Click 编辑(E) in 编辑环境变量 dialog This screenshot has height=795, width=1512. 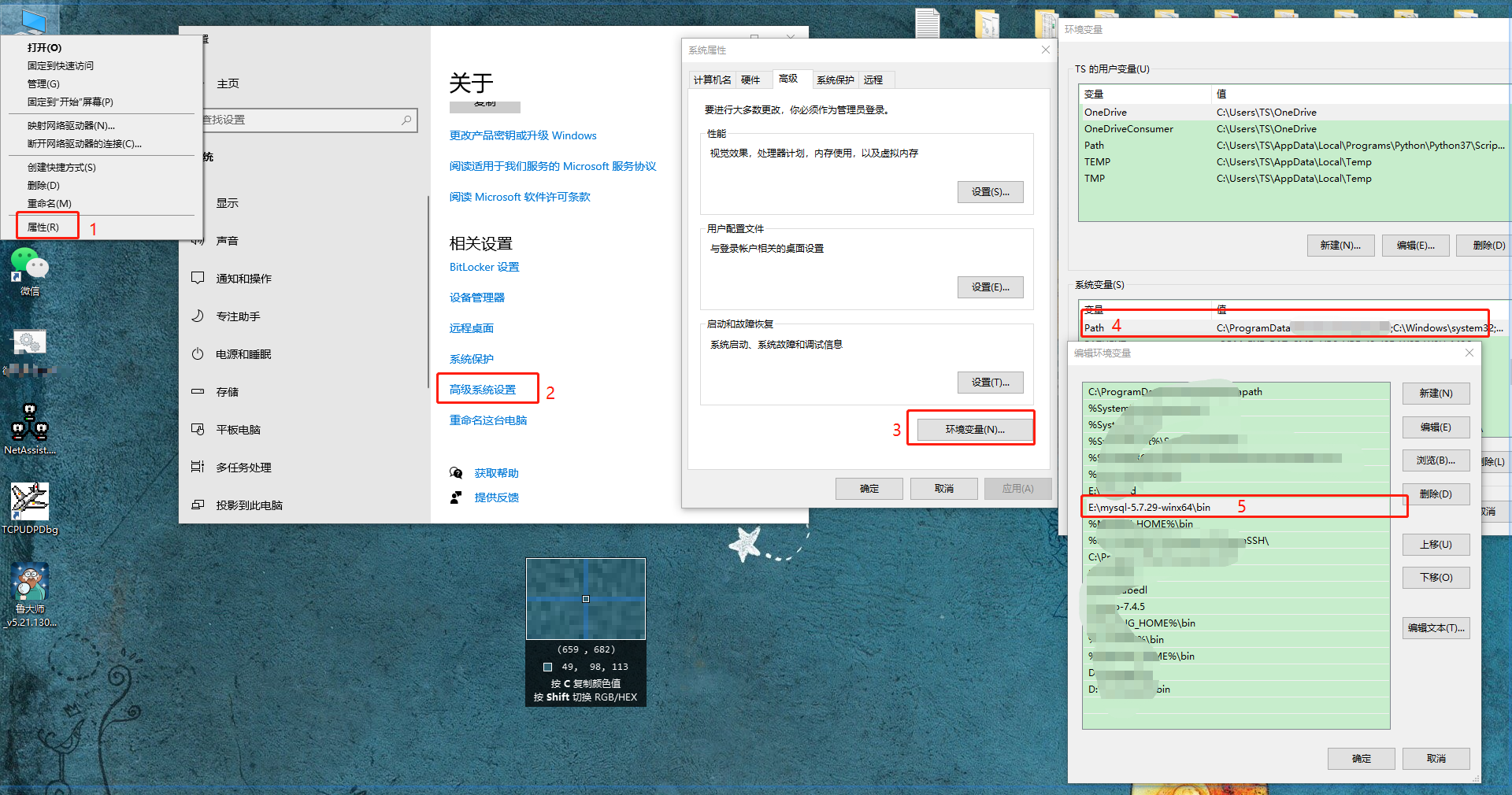1436,427
